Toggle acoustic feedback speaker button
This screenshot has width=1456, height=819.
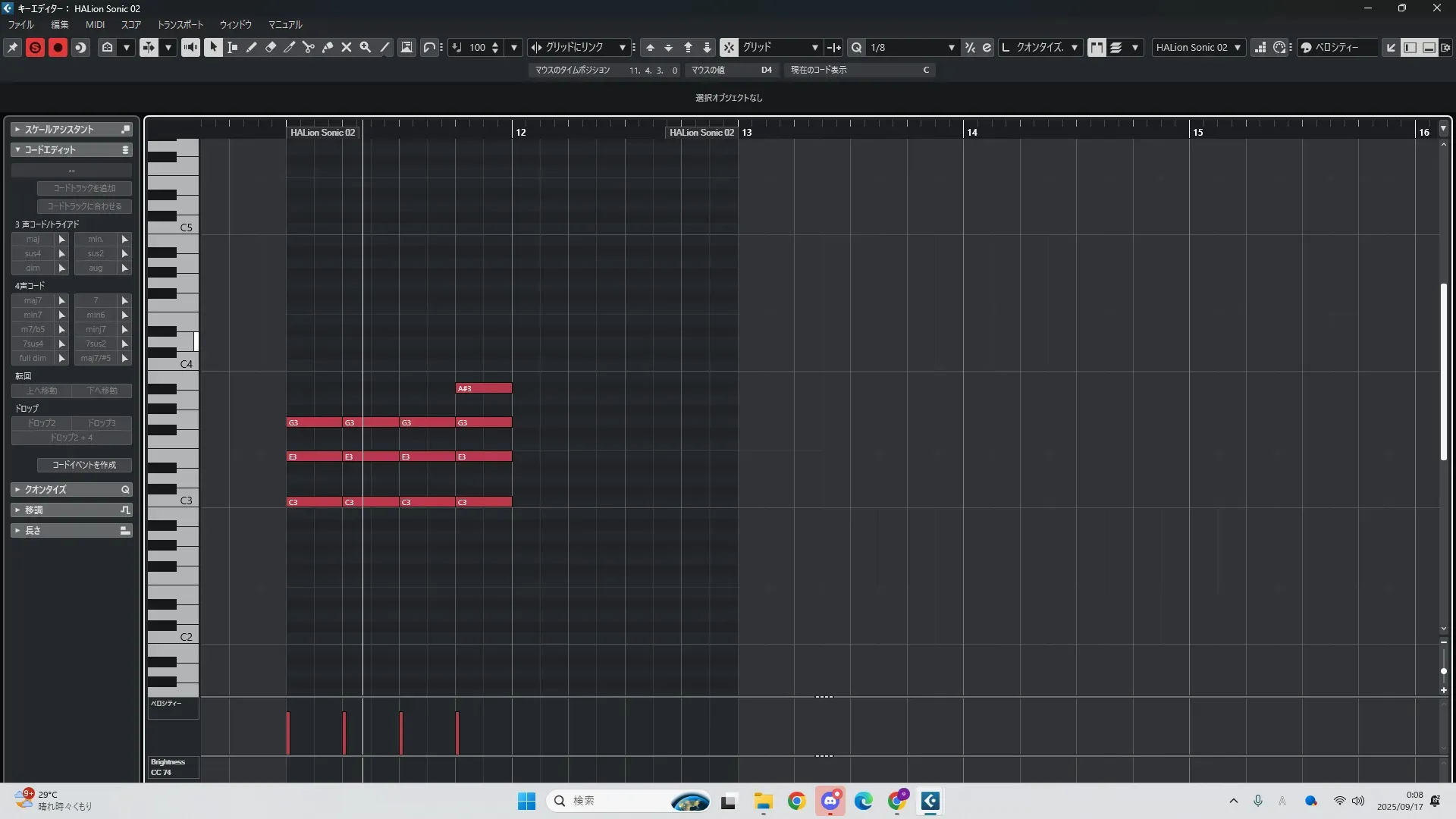coord(190,47)
